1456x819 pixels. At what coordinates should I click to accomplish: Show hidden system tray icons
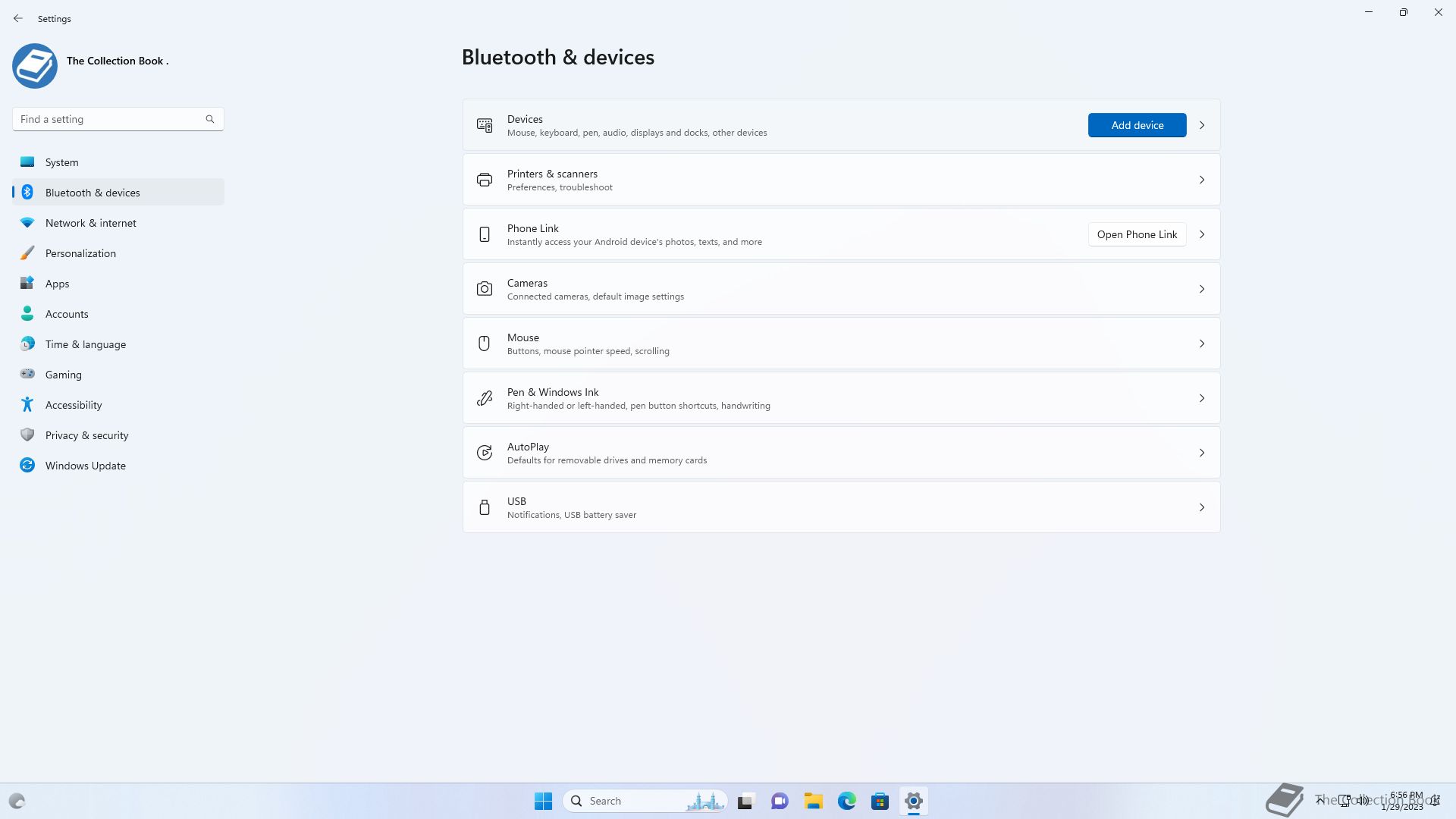pyautogui.click(x=1320, y=801)
